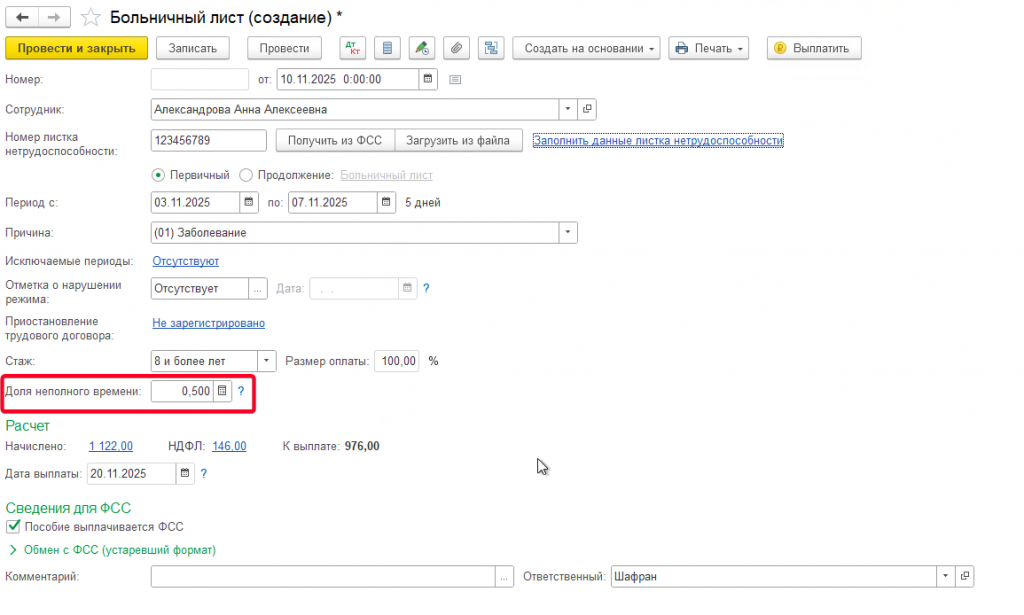The width and height of the screenshot is (1024, 615).
Task: Click into the Комментарий text field
Action: (x=323, y=576)
